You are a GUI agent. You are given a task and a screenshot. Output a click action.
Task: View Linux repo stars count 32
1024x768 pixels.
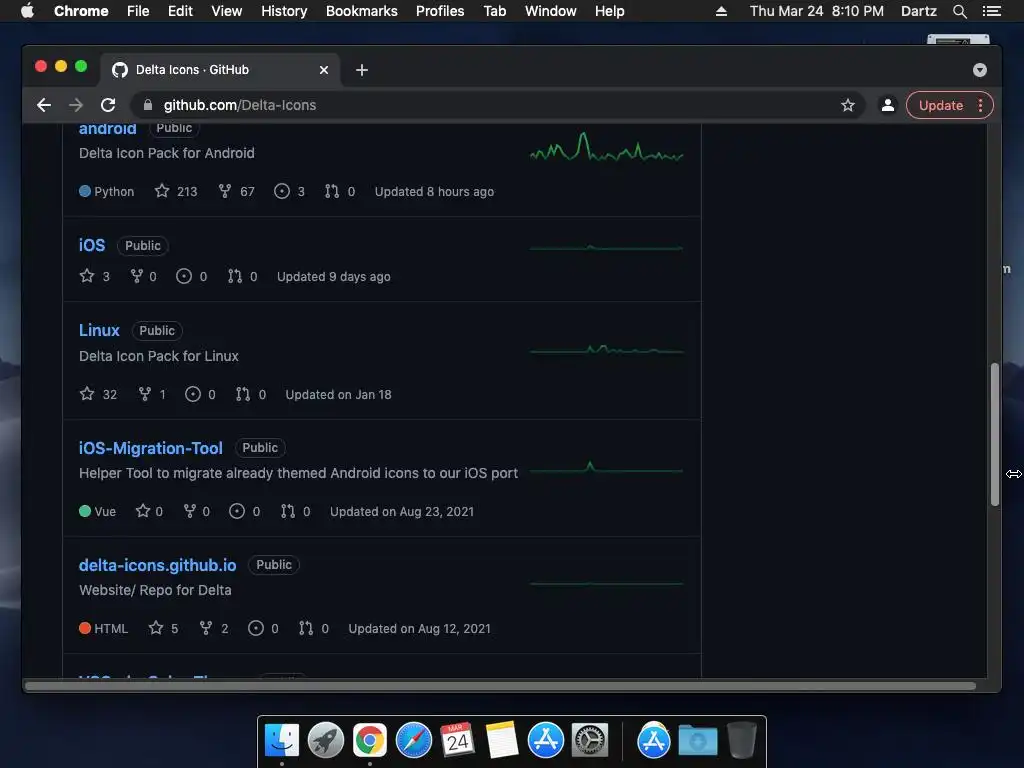98,394
